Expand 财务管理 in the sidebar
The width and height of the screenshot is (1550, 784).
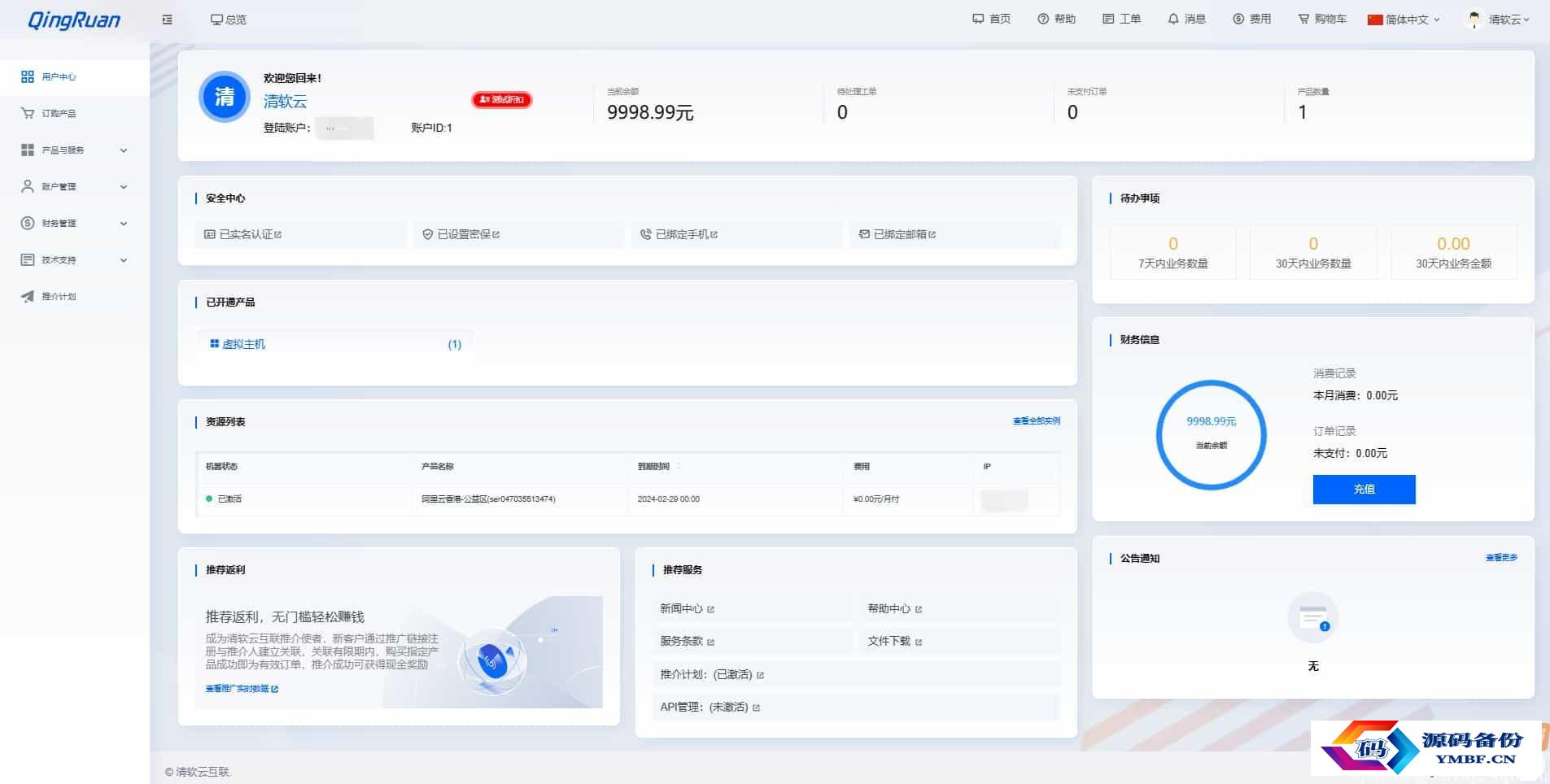(x=74, y=223)
